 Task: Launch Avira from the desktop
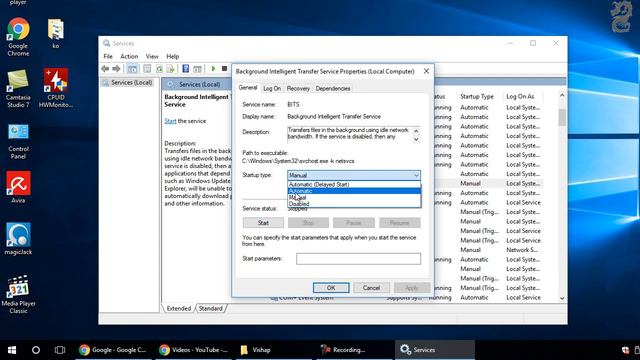[x=18, y=187]
